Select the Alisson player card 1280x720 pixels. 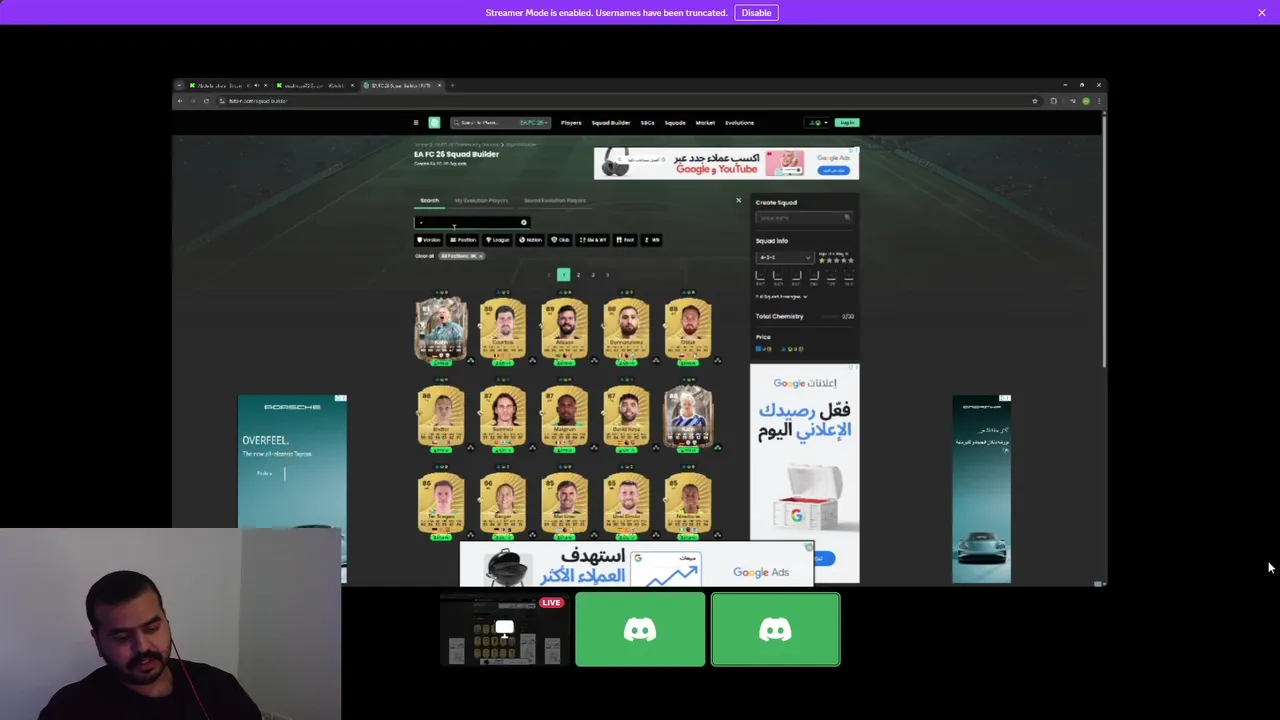[564, 327]
